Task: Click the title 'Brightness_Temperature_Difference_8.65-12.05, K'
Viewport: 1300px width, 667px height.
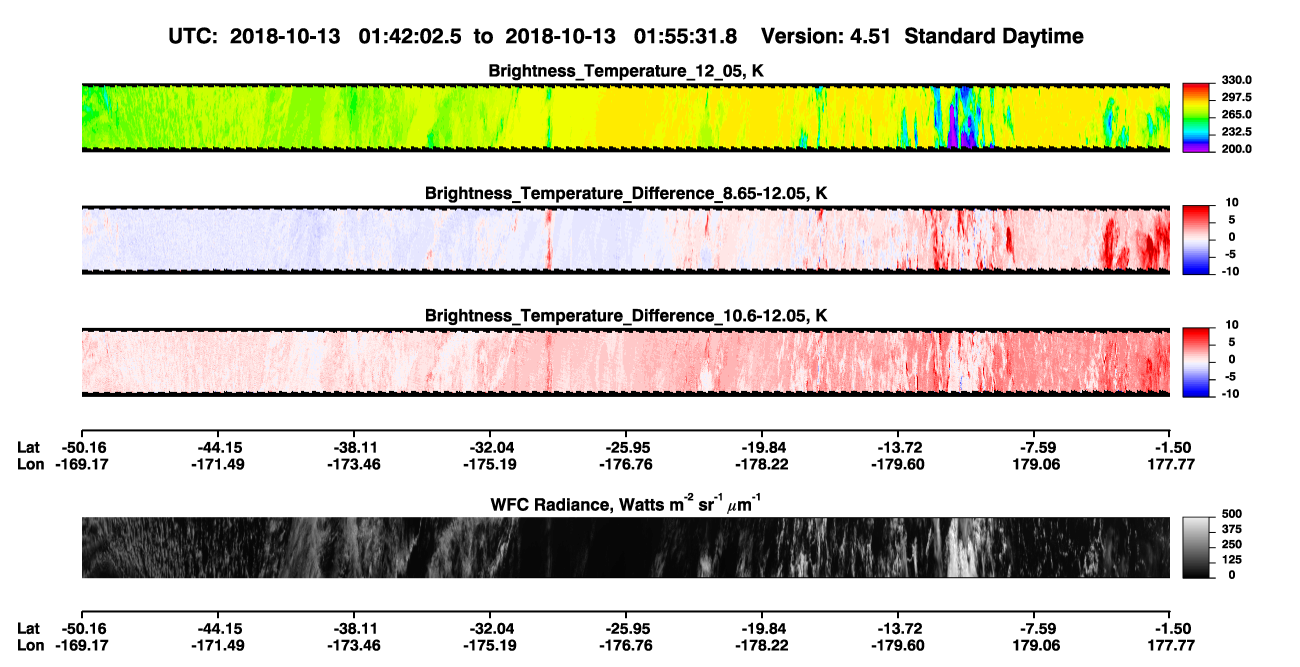Action: click(x=626, y=193)
